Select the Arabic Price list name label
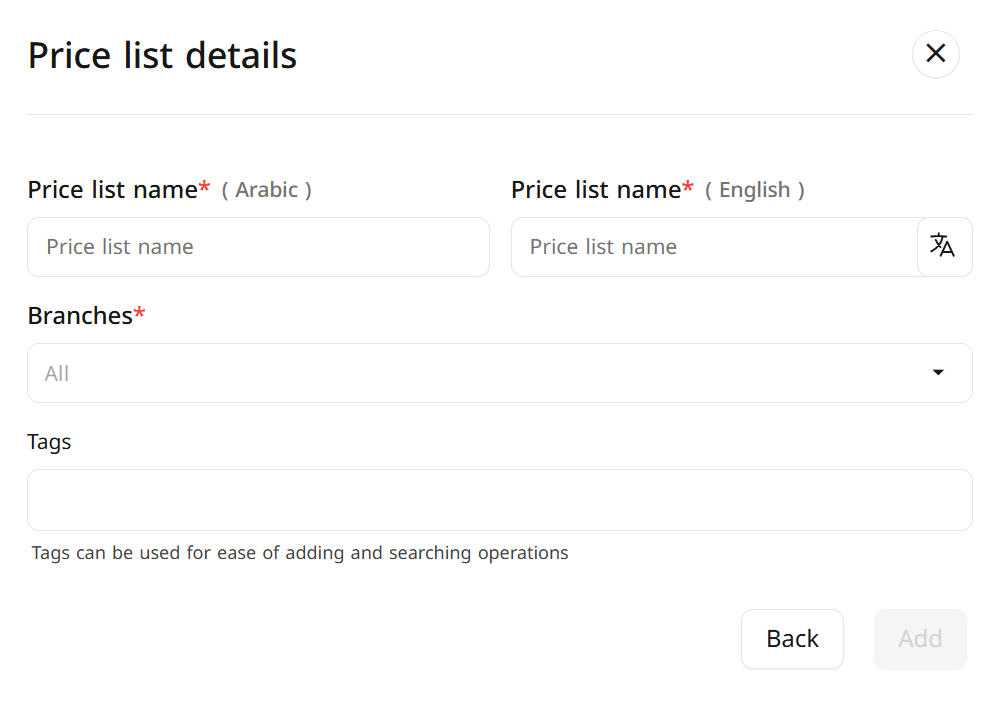This screenshot has width=996, height=703. (112, 190)
